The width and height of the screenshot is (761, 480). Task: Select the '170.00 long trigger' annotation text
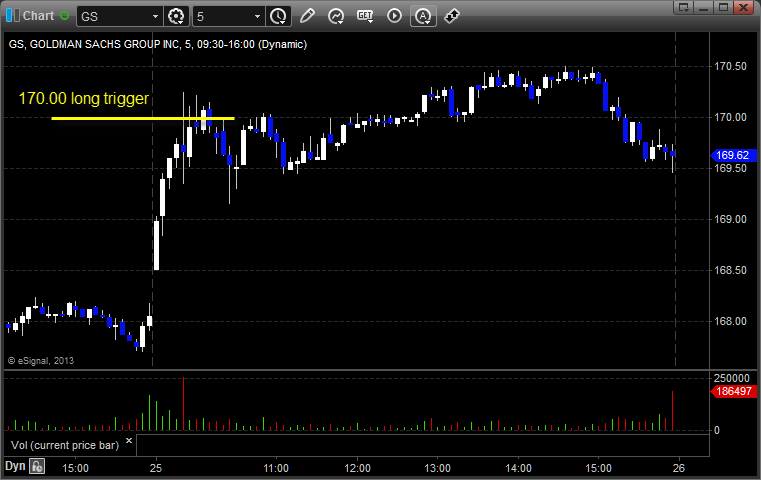click(83, 99)
